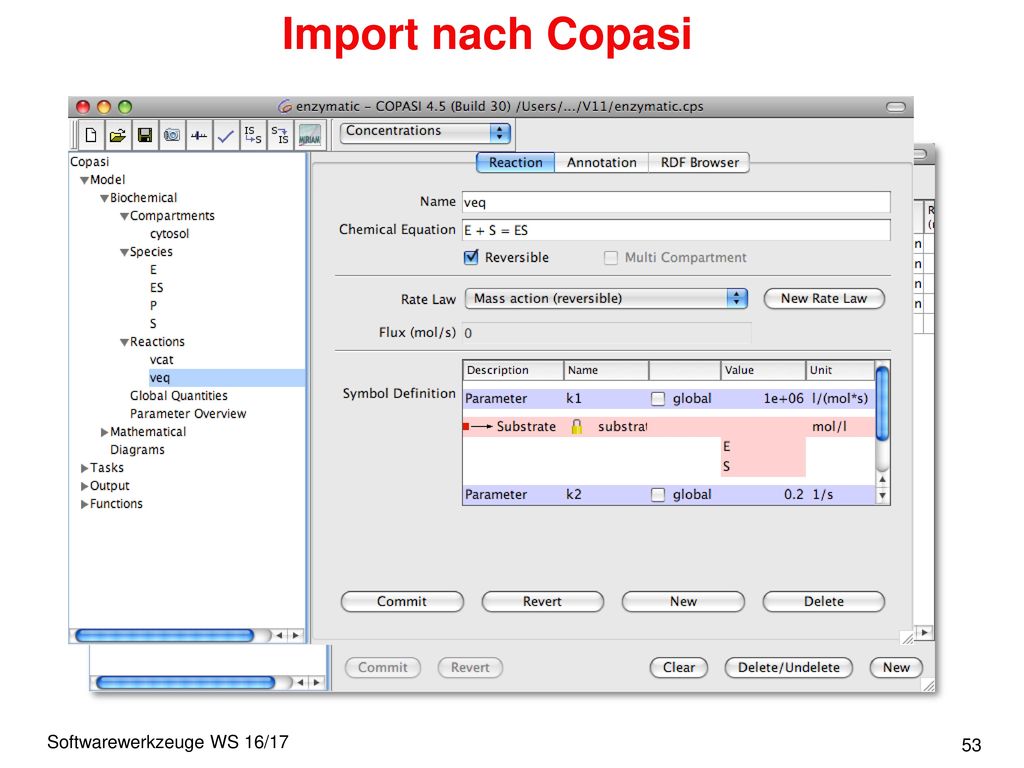Click the New Rate Law button
This screenshot has height=768, width=1024.
point(824,298)
